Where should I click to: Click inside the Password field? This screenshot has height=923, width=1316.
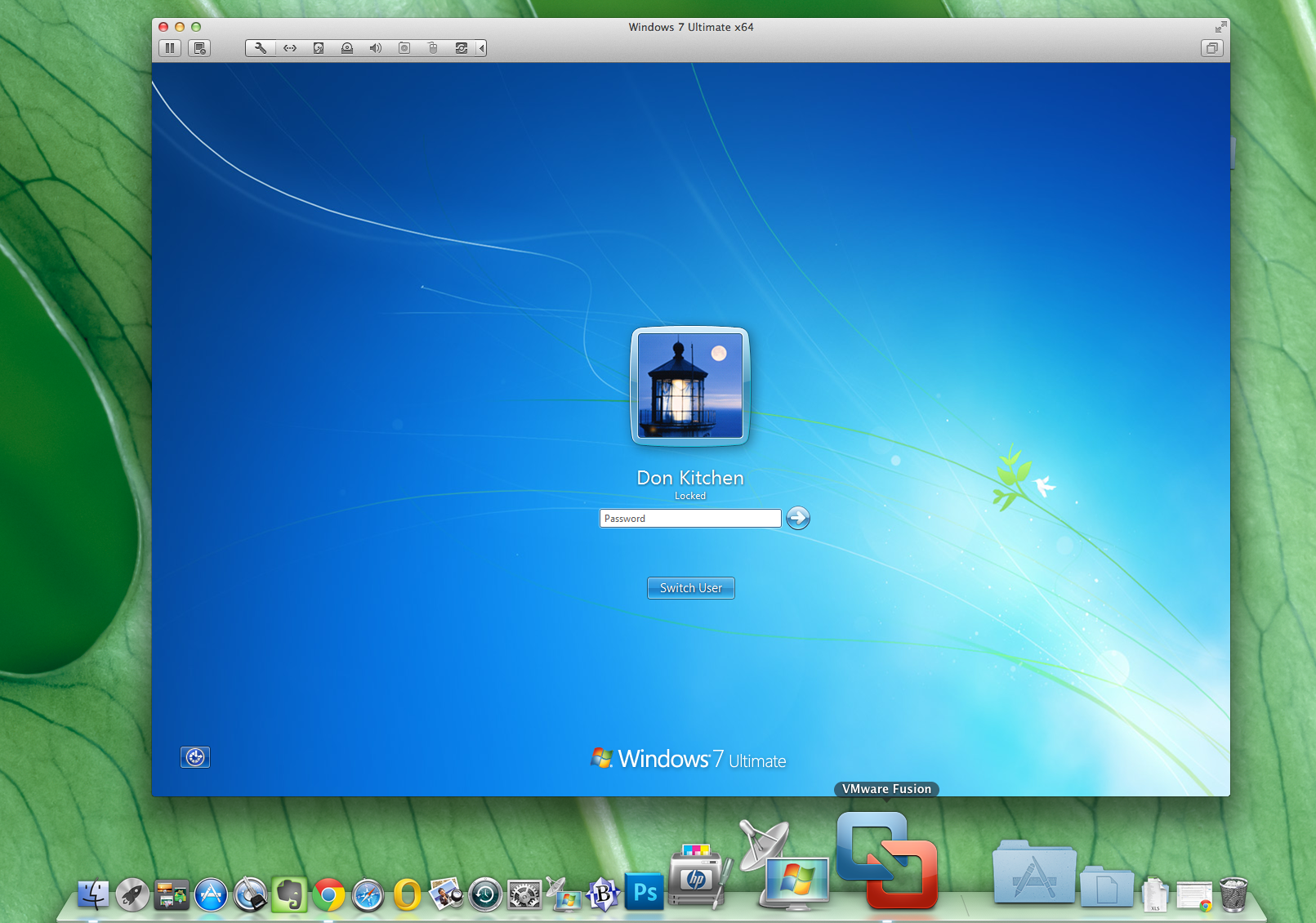(x=689, y=518)
